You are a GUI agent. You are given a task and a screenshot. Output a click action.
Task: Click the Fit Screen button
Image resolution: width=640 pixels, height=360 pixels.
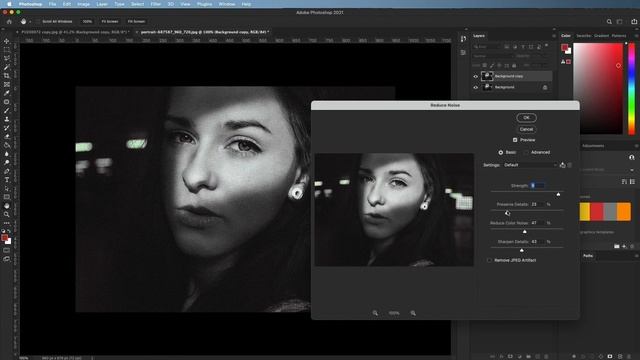[x=110, y=21]
